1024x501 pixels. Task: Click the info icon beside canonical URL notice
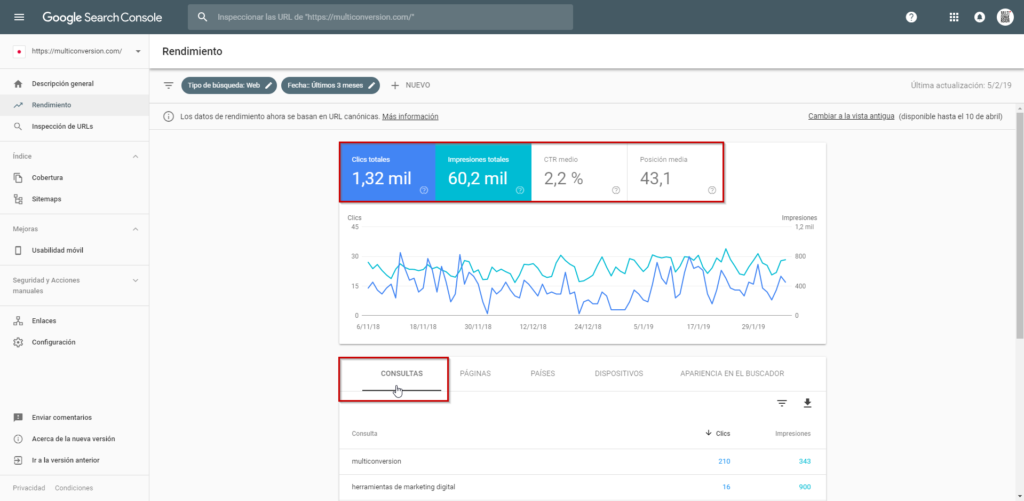pyautogui.click(x=168, y=116)
